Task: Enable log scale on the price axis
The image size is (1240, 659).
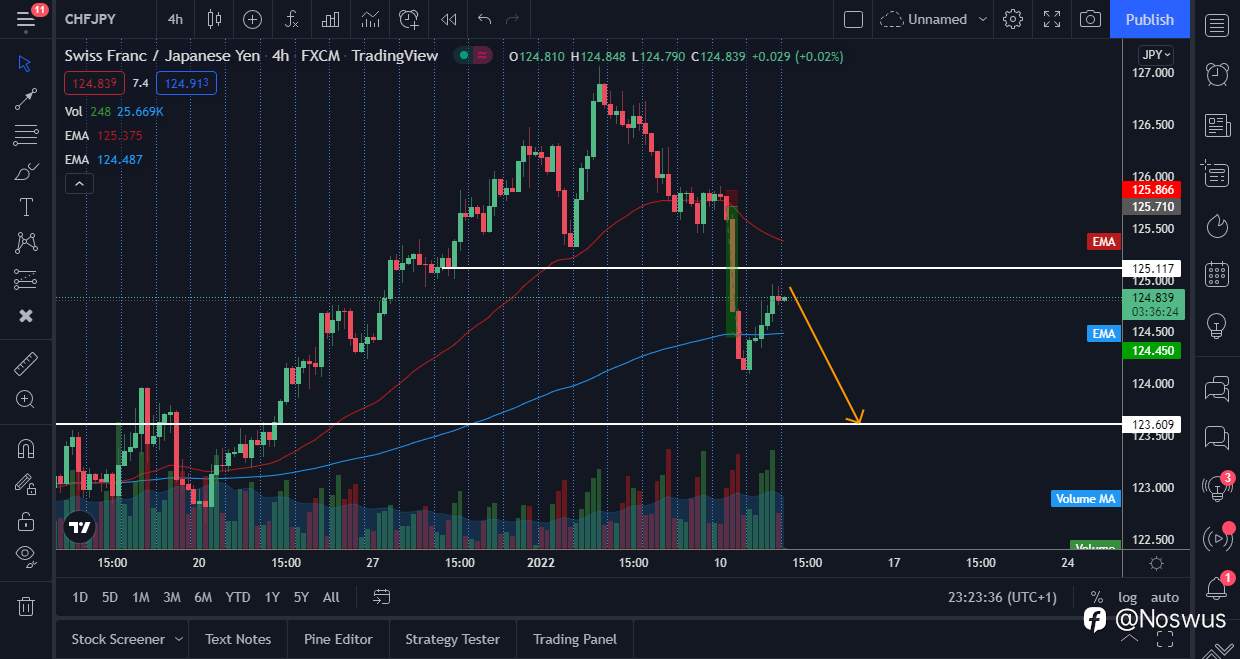Action: 1127,597
